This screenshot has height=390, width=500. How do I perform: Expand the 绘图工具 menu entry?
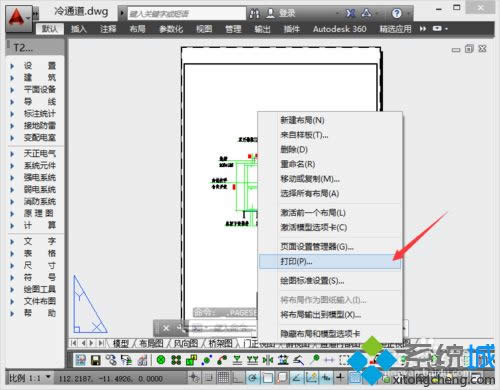click(12, 290)
